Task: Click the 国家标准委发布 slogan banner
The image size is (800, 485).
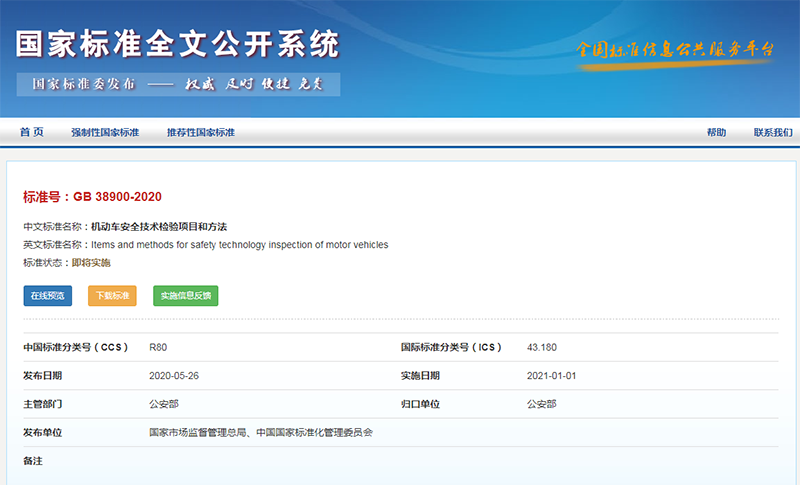Action: pyautogui.click(x=178, y=85)
